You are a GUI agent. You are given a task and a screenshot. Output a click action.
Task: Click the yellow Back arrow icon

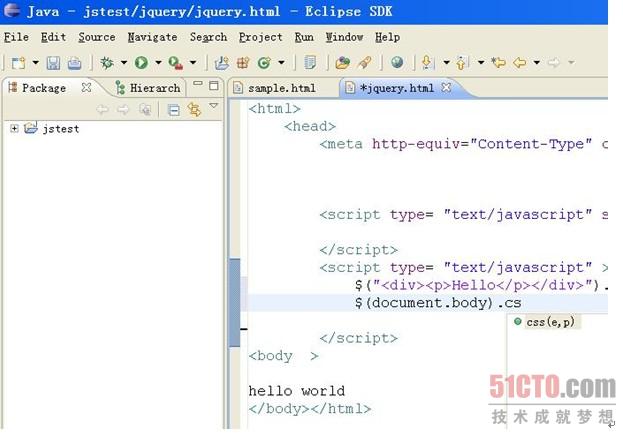pyautogui.click(x=520, y=62)
